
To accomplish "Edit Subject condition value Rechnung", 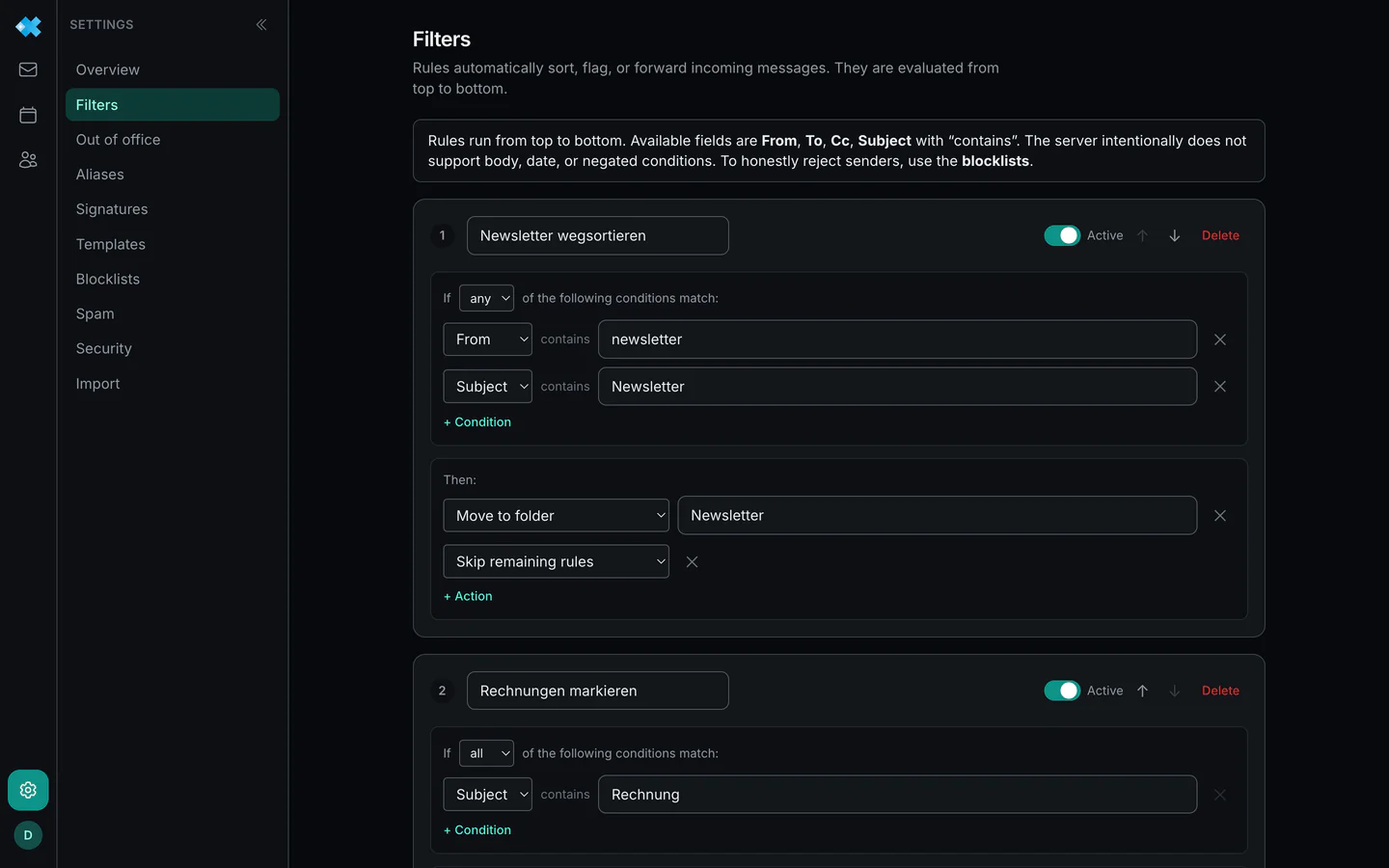I will pos(897,795).
